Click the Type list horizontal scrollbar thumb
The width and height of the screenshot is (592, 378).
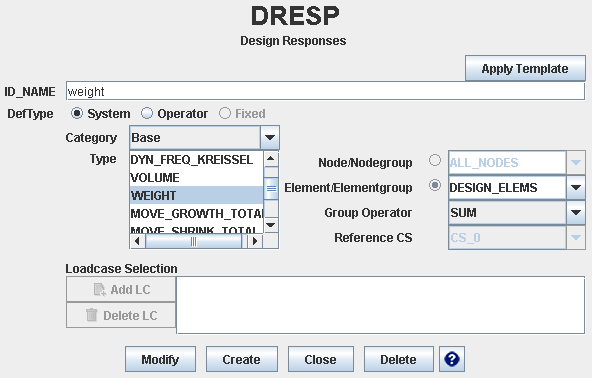pos(193,241)
